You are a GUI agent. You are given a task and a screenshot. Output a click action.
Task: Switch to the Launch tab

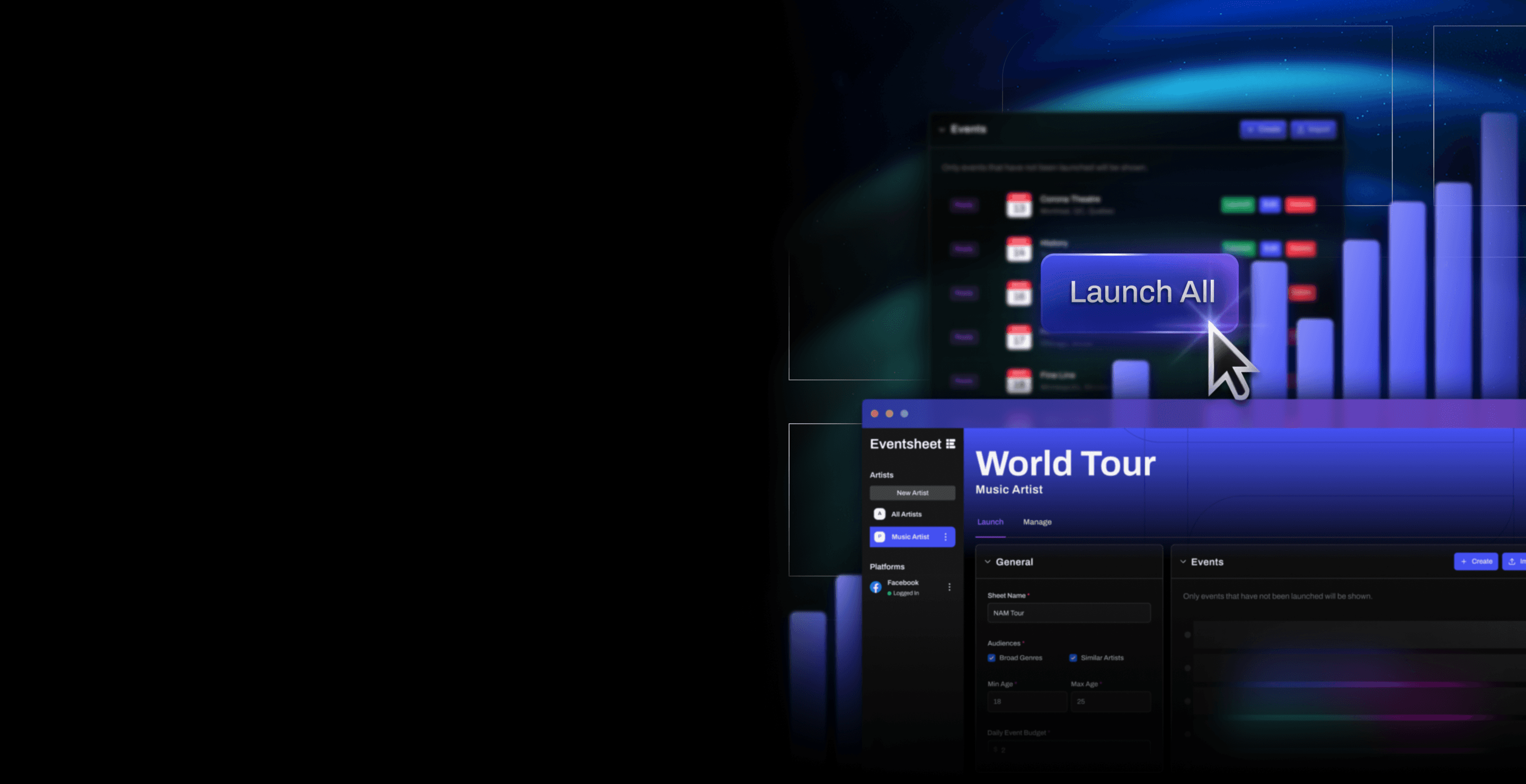(990, 522)
